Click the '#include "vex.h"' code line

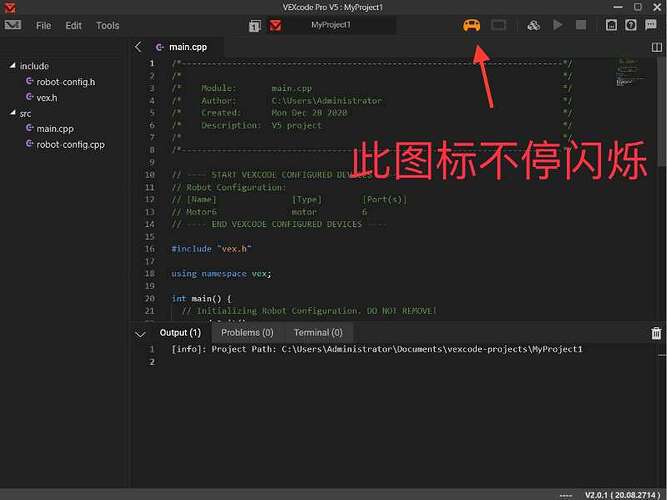click(211, 249)
